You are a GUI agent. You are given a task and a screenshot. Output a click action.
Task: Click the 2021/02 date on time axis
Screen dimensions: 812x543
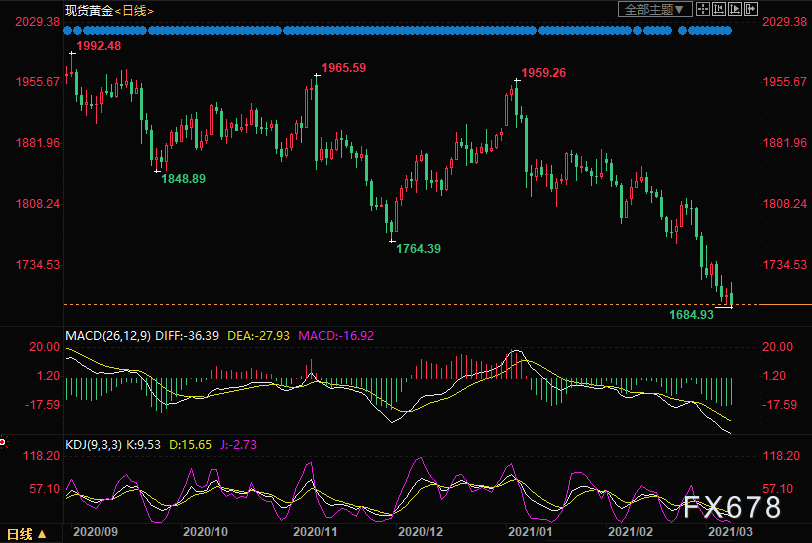click(x=630, y=532)
